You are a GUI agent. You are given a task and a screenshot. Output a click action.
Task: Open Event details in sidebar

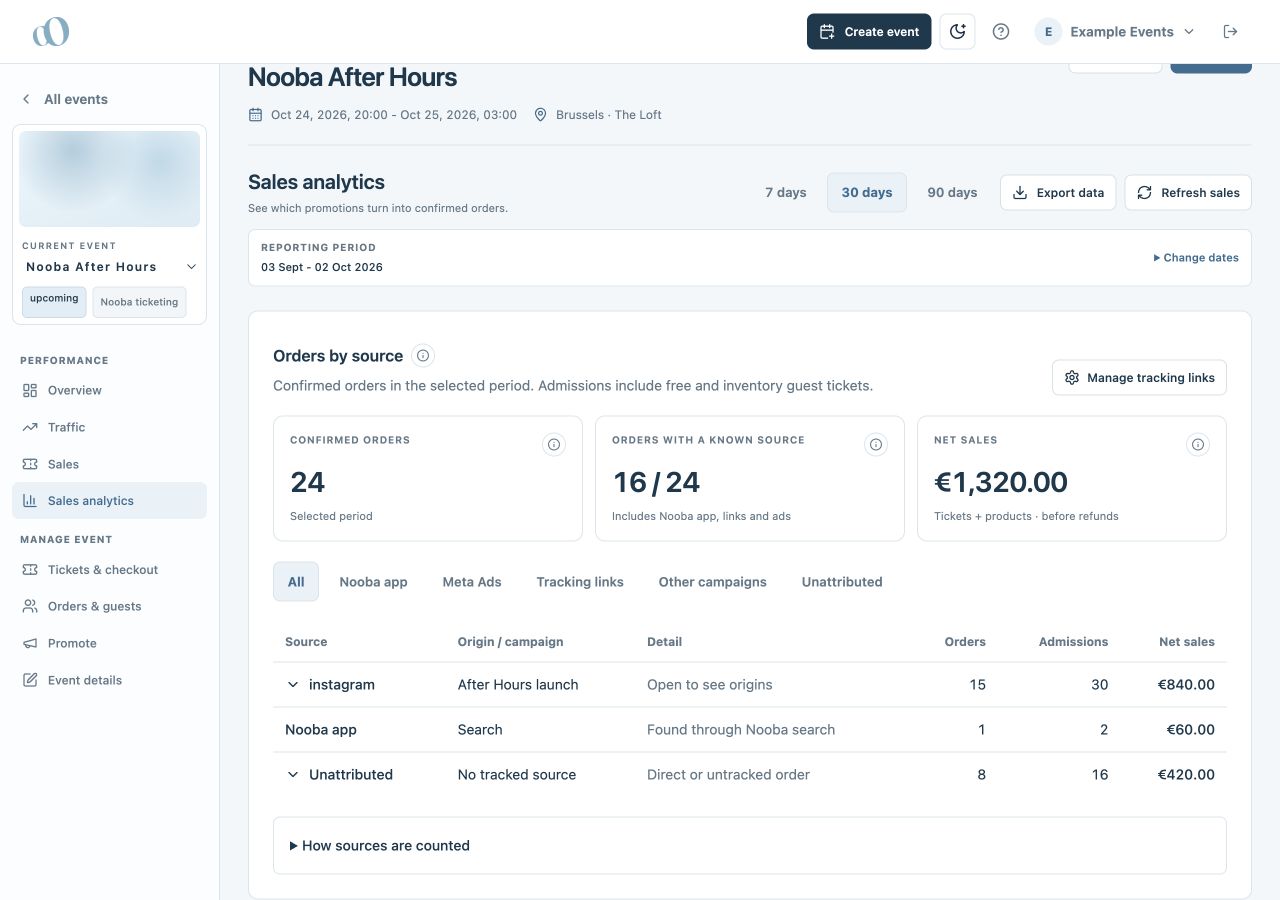(x=109, y=680)
